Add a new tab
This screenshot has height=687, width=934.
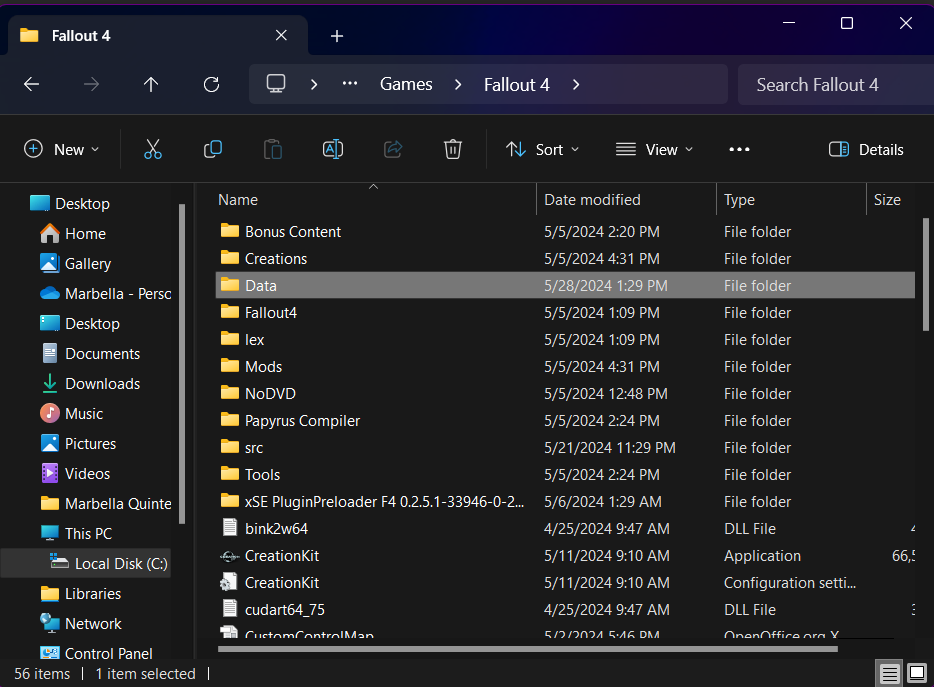tap(337, 36)
